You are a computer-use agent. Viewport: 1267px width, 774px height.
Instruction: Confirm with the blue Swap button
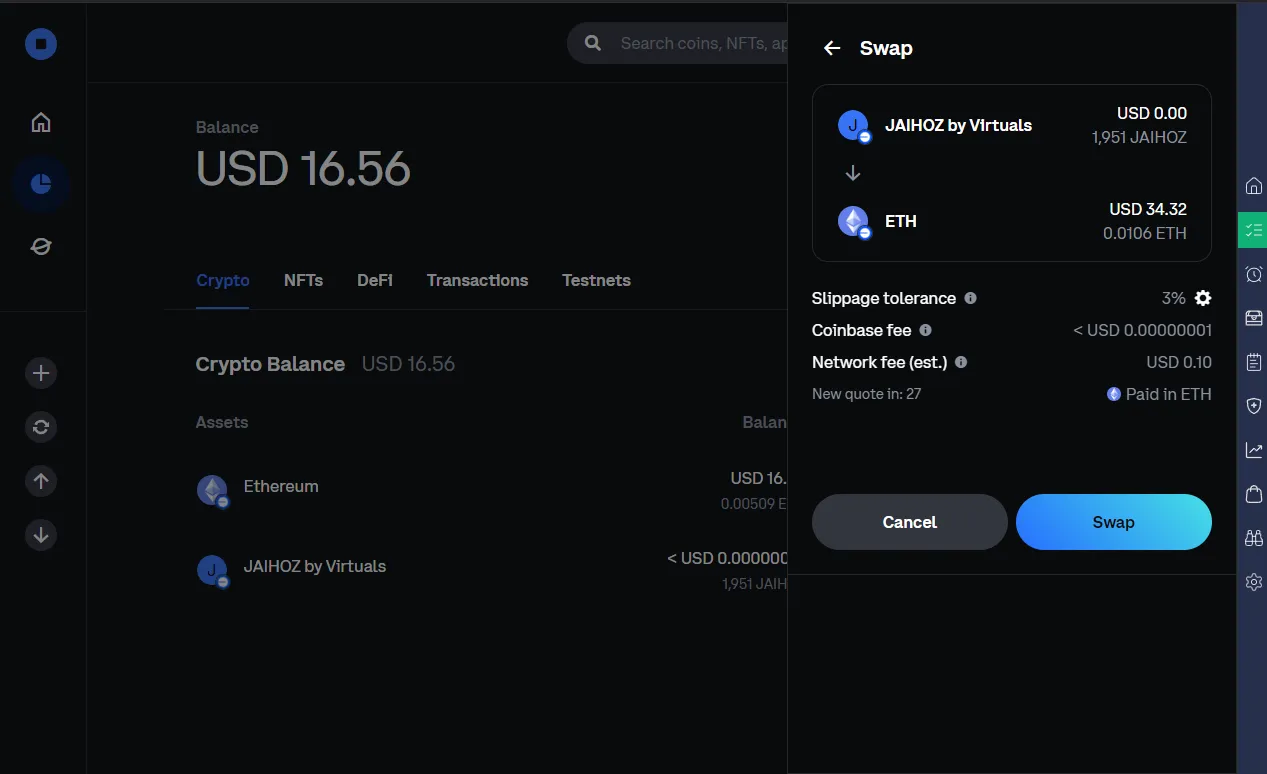tap(1114, 522)
